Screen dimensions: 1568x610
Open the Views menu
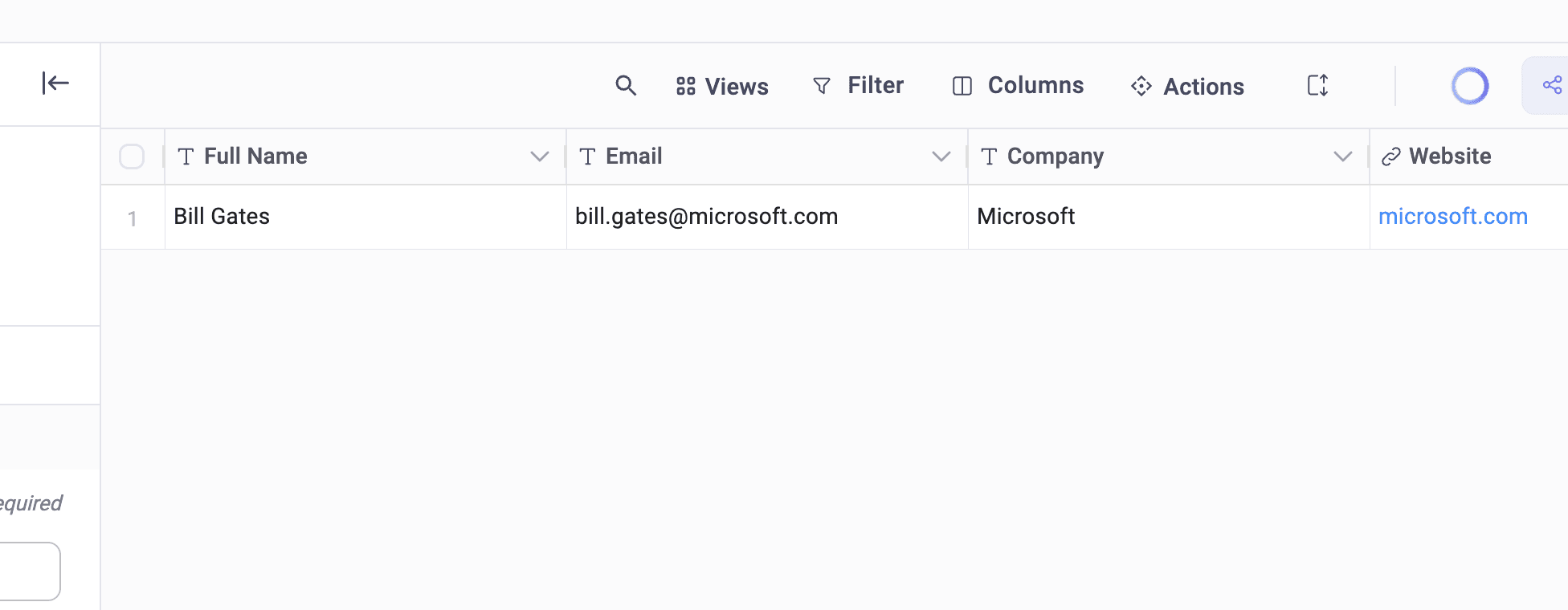[722, 86]
